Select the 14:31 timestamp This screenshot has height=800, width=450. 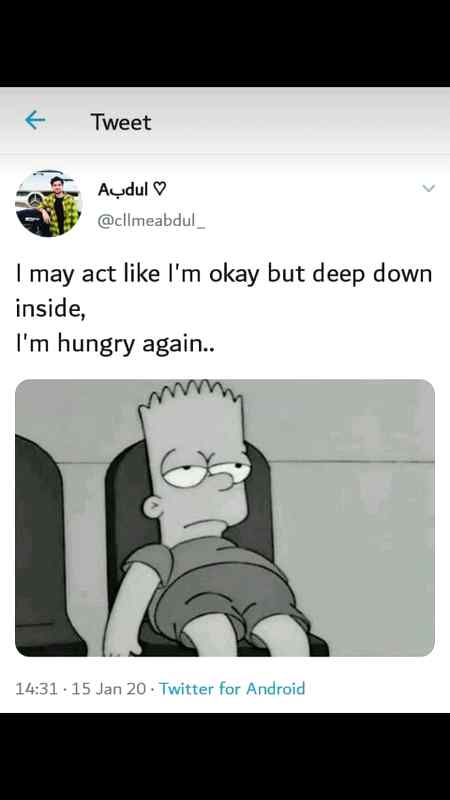(36, 689)
